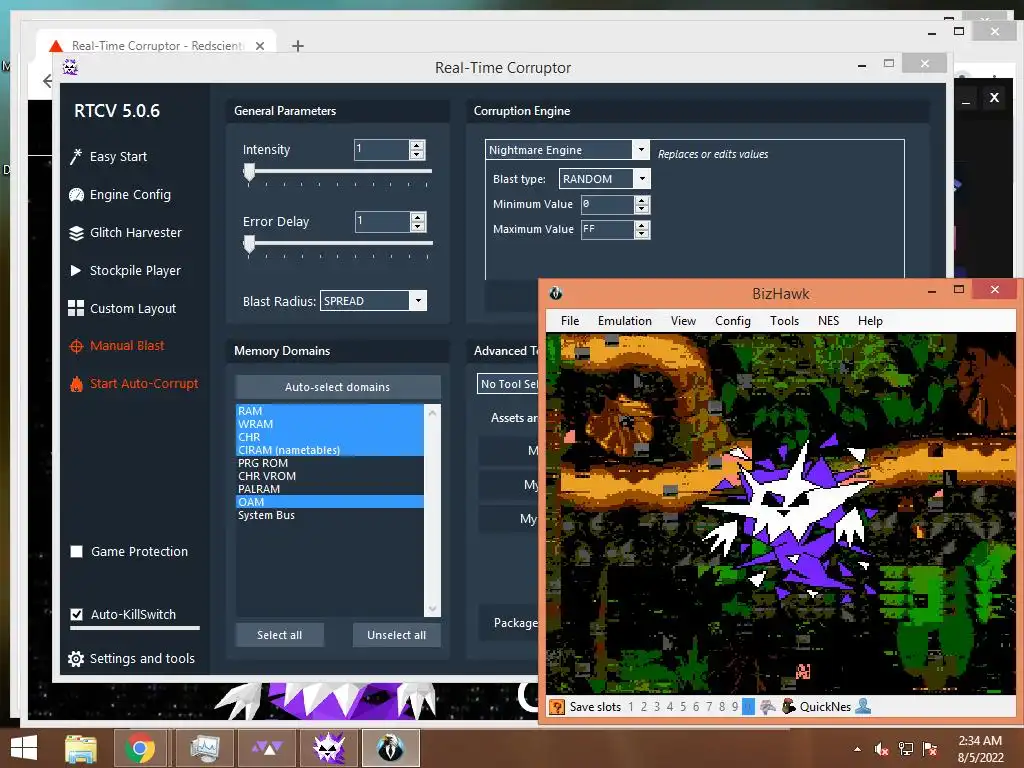Open Custom Layout view

[x=122, y=308]
